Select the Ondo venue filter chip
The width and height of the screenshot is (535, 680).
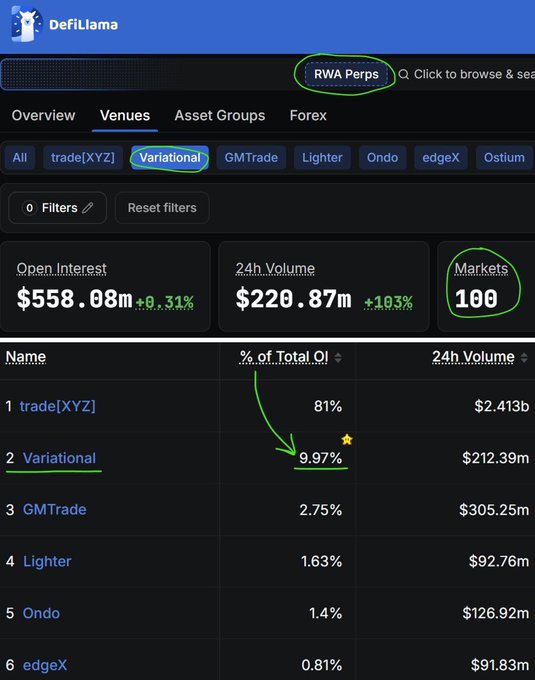[382, 157]
